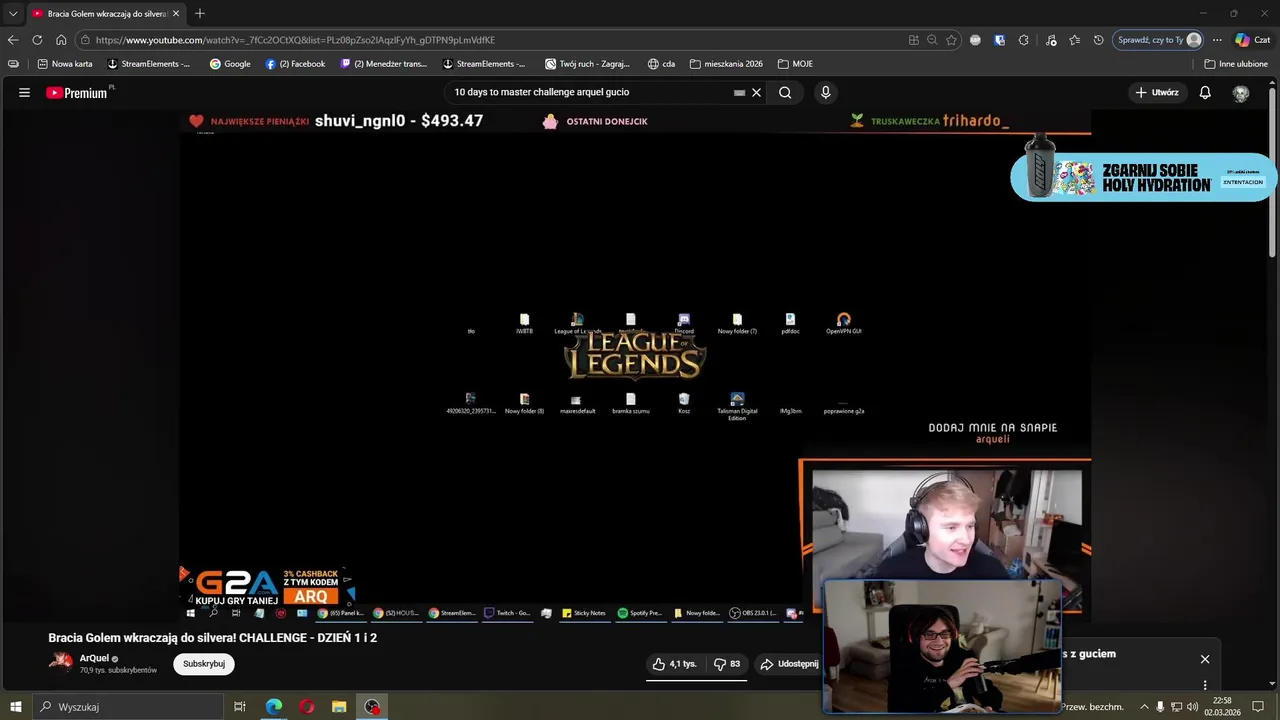Expand the Inne ulubione folder
Viewport: 1280px width, 720px height.
1236,64
